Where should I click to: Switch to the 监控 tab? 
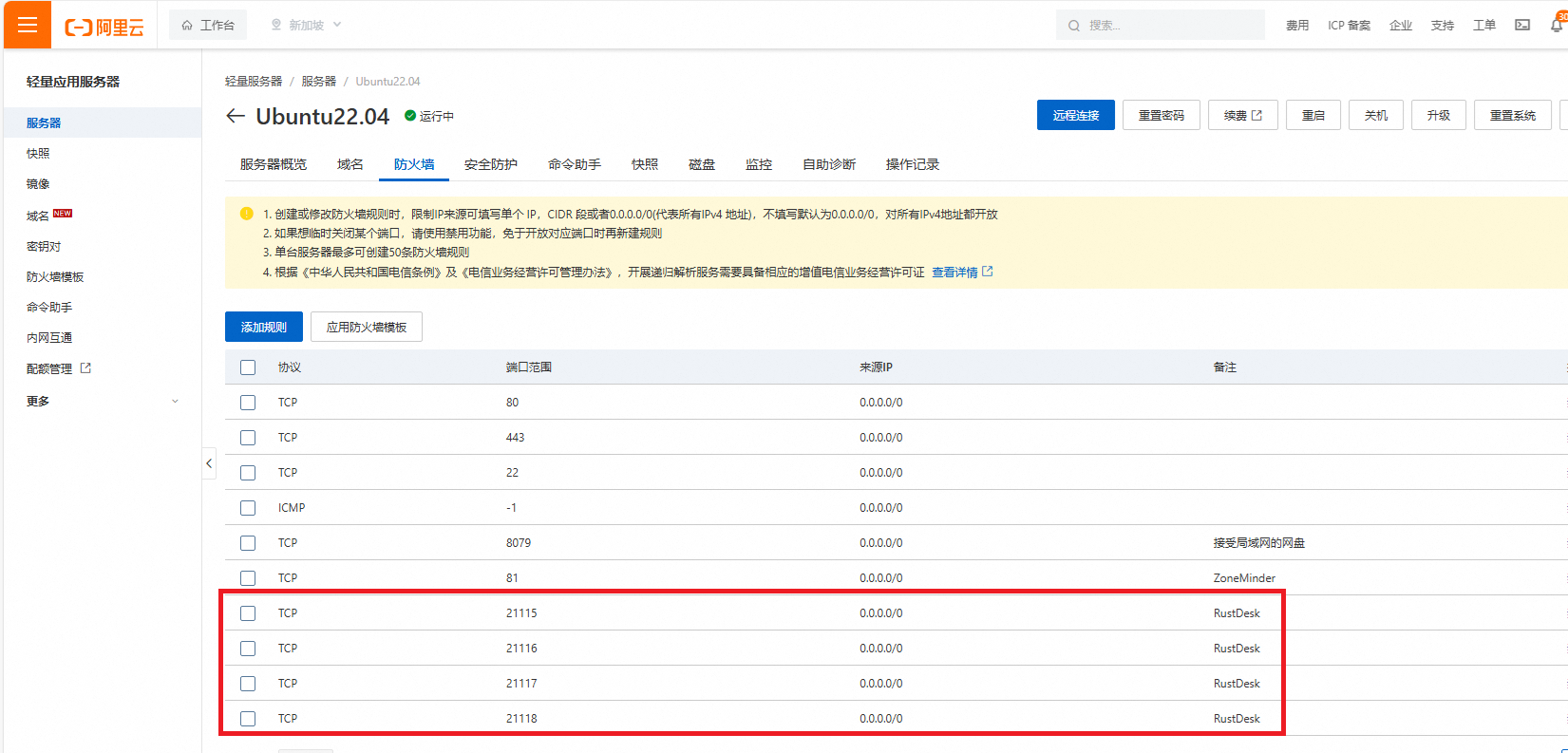758,164
